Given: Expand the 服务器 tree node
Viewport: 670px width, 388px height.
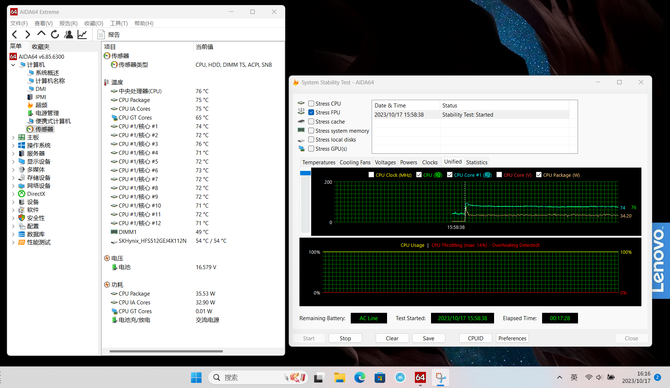Looking at the screenshot, I should [x=13, y=153].
